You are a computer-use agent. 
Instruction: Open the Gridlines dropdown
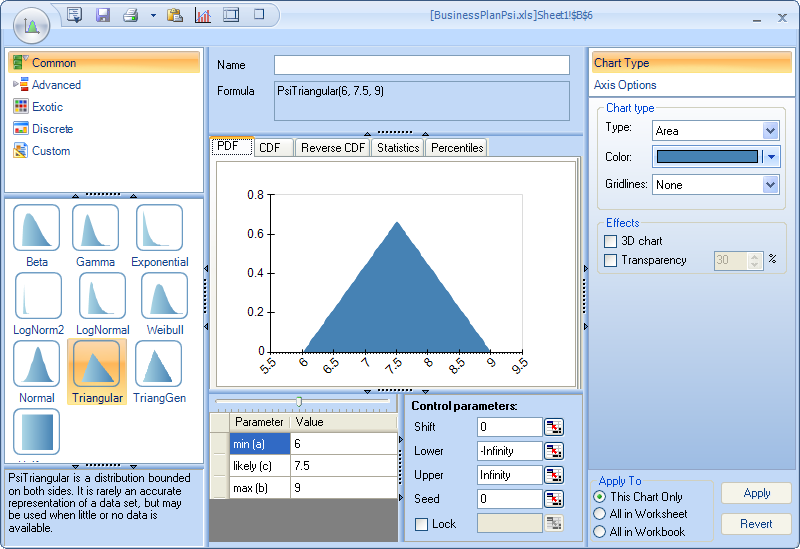769,185
